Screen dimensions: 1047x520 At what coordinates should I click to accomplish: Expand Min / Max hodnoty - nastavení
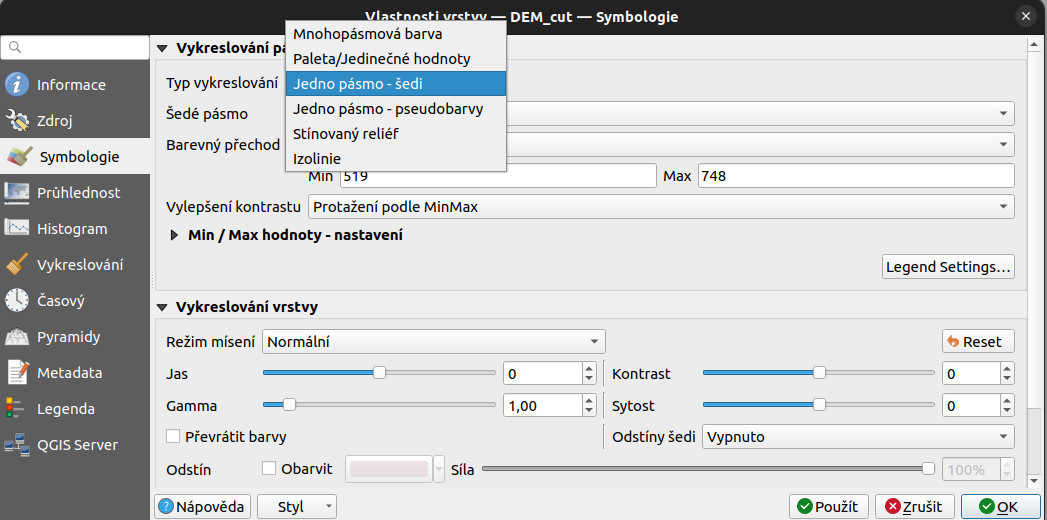pyautogui.click(x=175, y=235)
